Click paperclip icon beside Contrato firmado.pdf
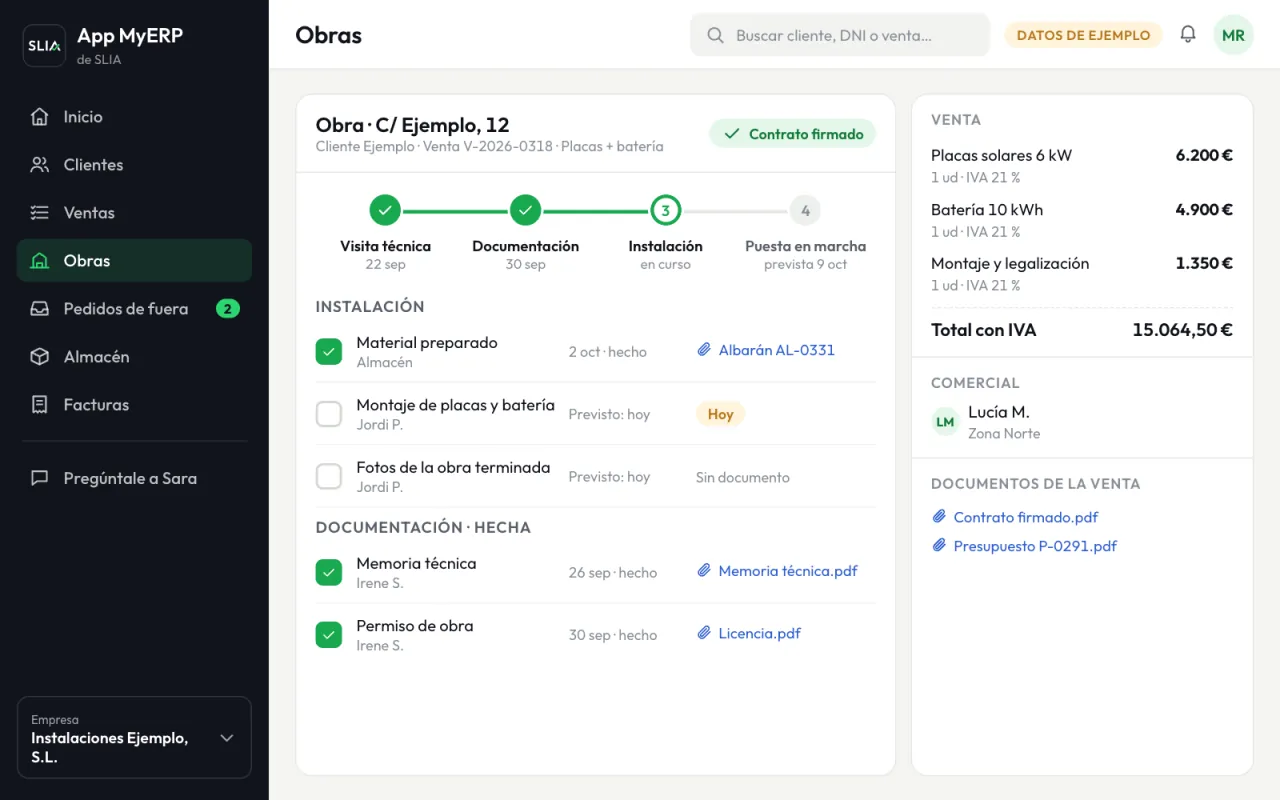The image size is (1280, 800). (939, 517)
